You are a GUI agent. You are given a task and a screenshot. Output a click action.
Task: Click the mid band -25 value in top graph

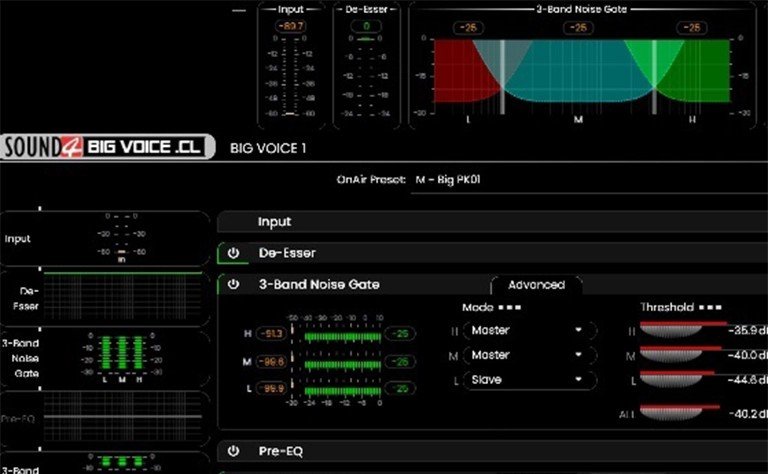click(x=578, y=27)
